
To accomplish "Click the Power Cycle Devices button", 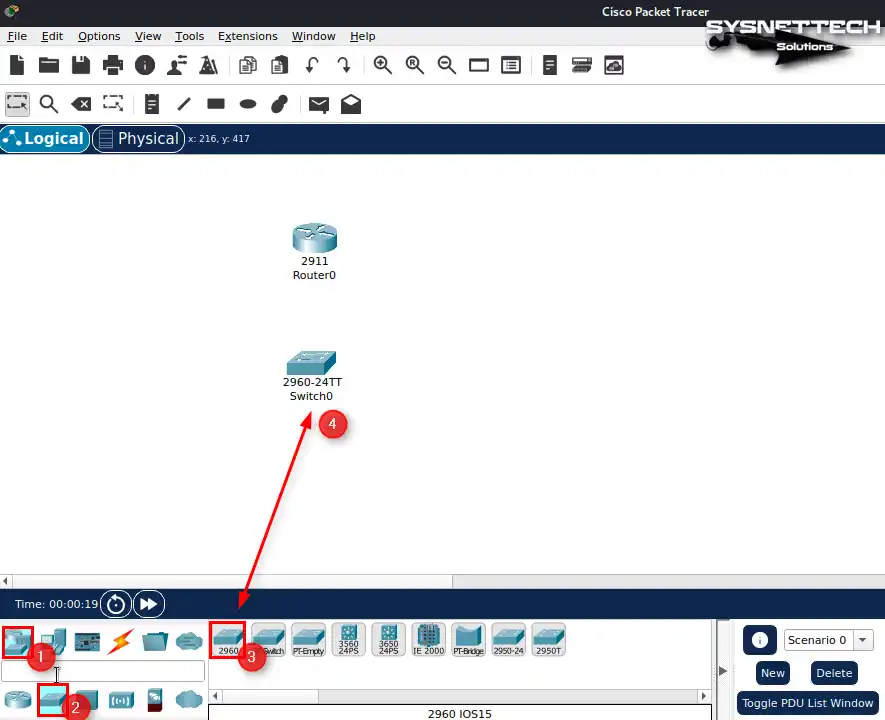I will pos(116,604).
